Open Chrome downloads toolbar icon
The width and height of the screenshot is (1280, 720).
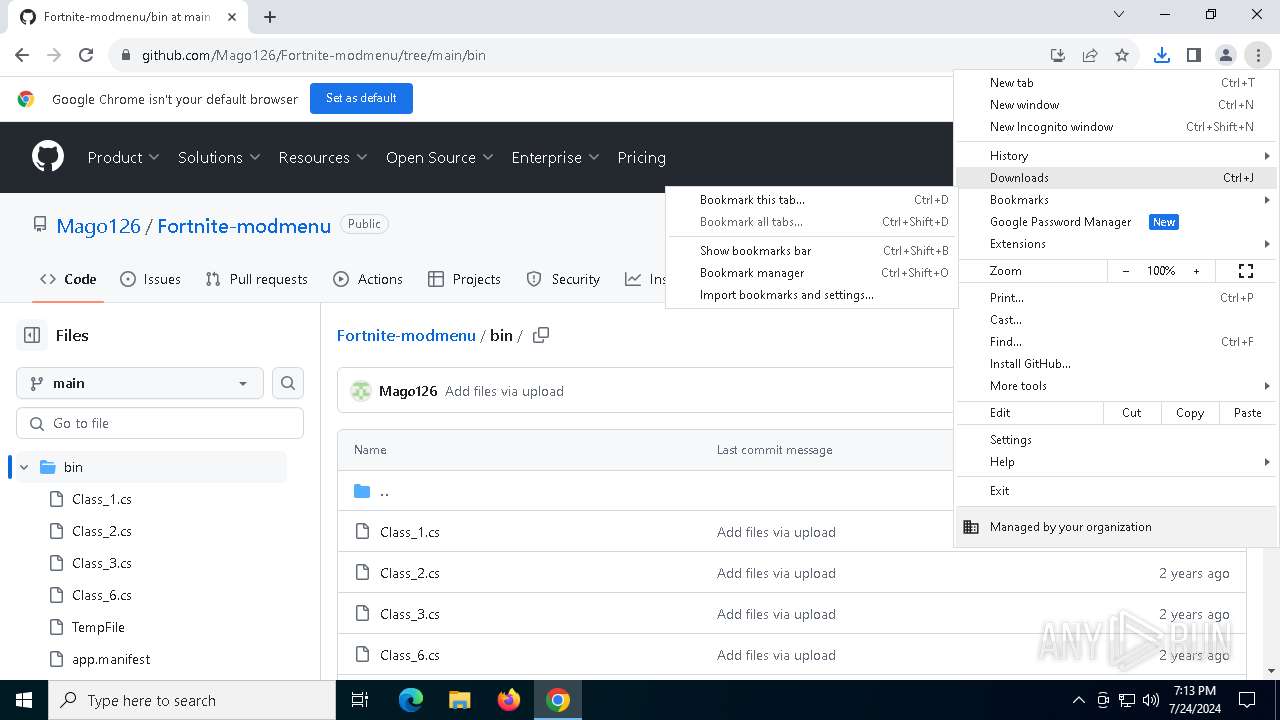click(x=1161, y=55)
